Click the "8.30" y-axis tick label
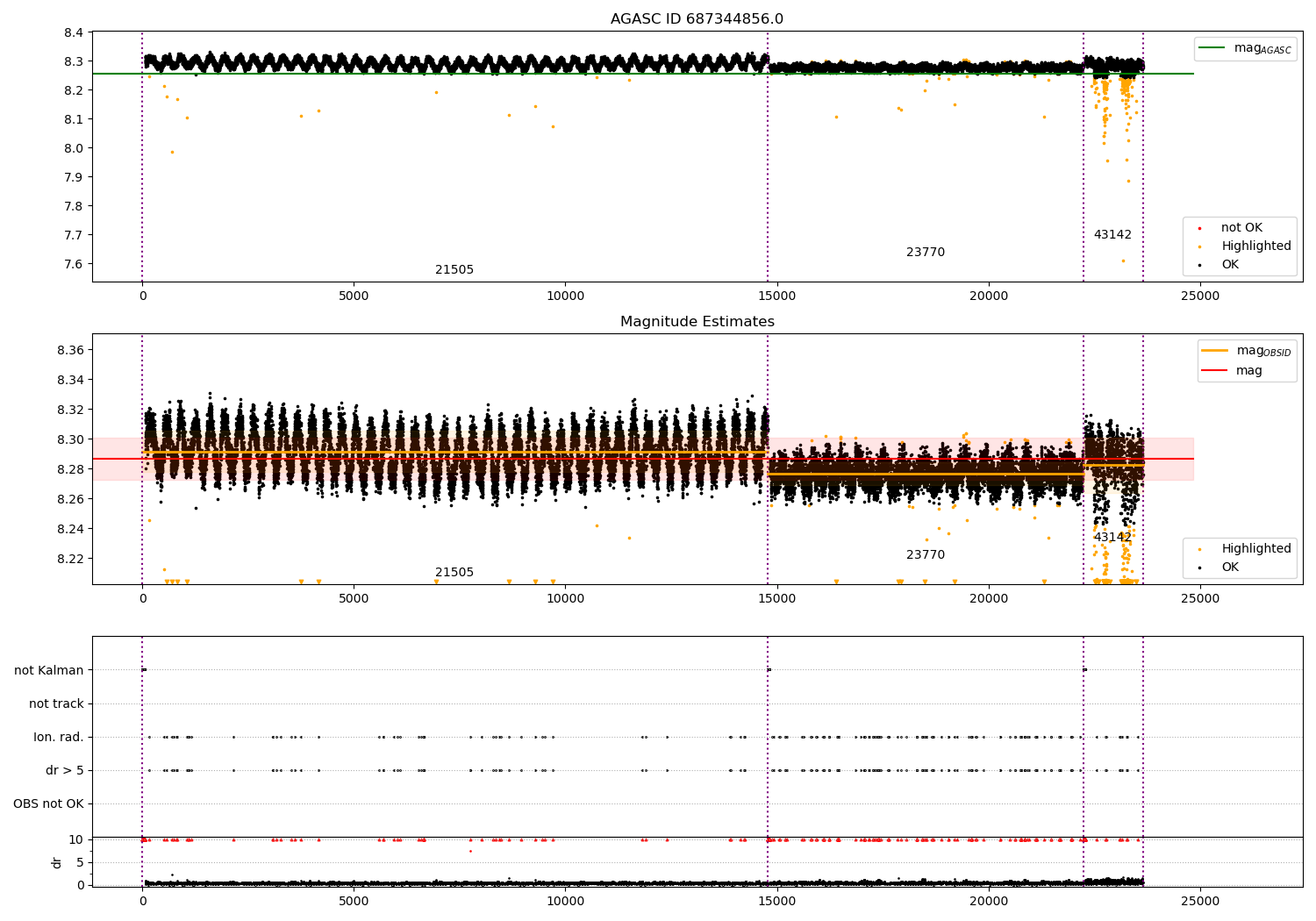1316x921 pixels. pos(71,440)
